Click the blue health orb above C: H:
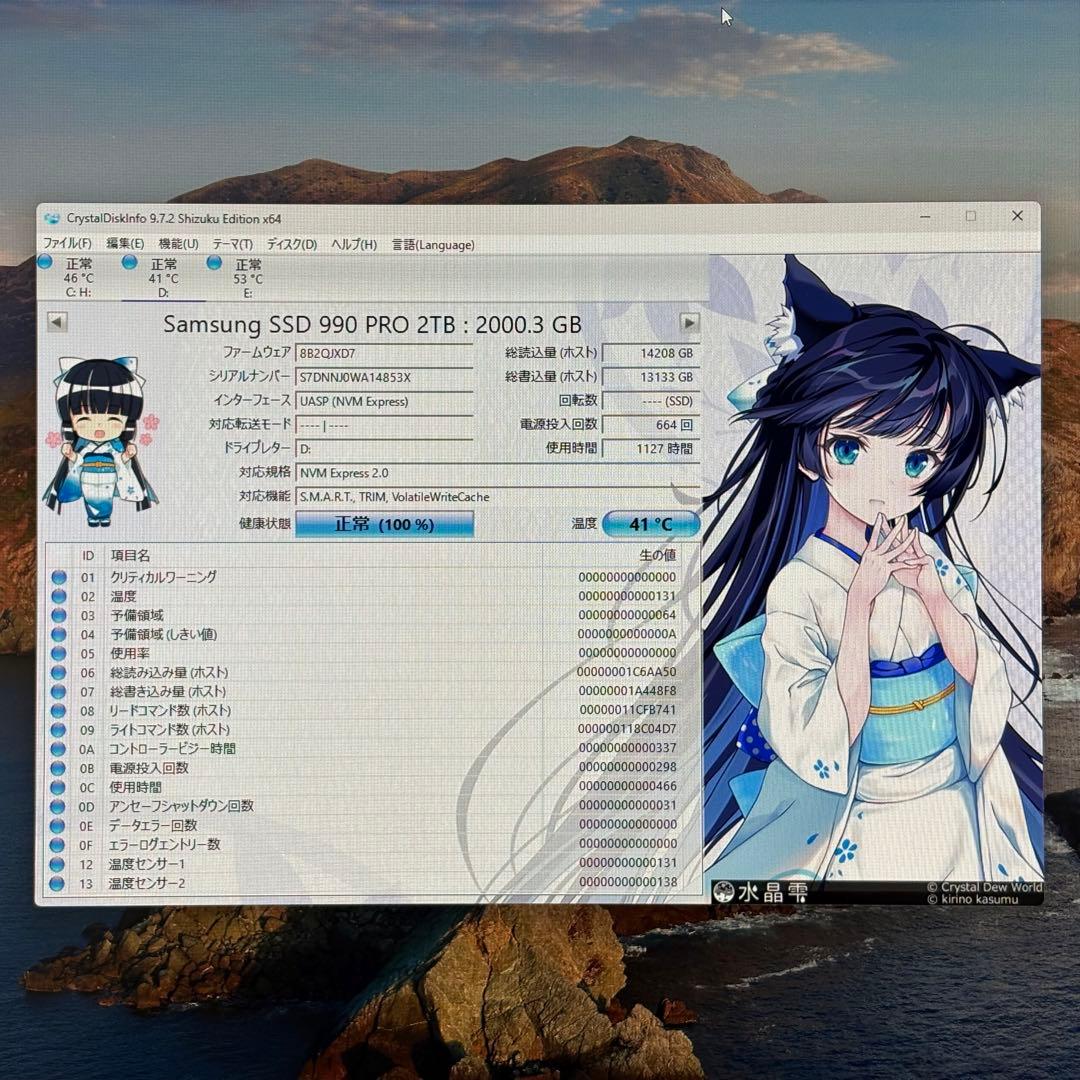The width and height of the screenshot is (1080, 1080). [45, 262]
